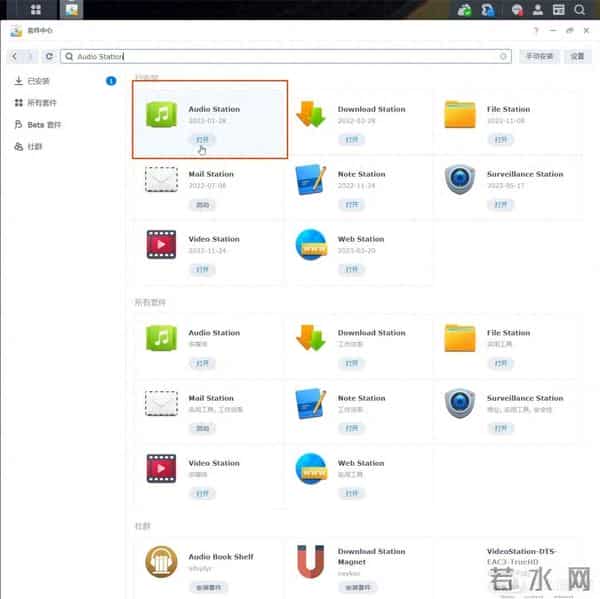Select 所有套件 in the left sidebar
This screenshot has height=599, width=600.
42,103
